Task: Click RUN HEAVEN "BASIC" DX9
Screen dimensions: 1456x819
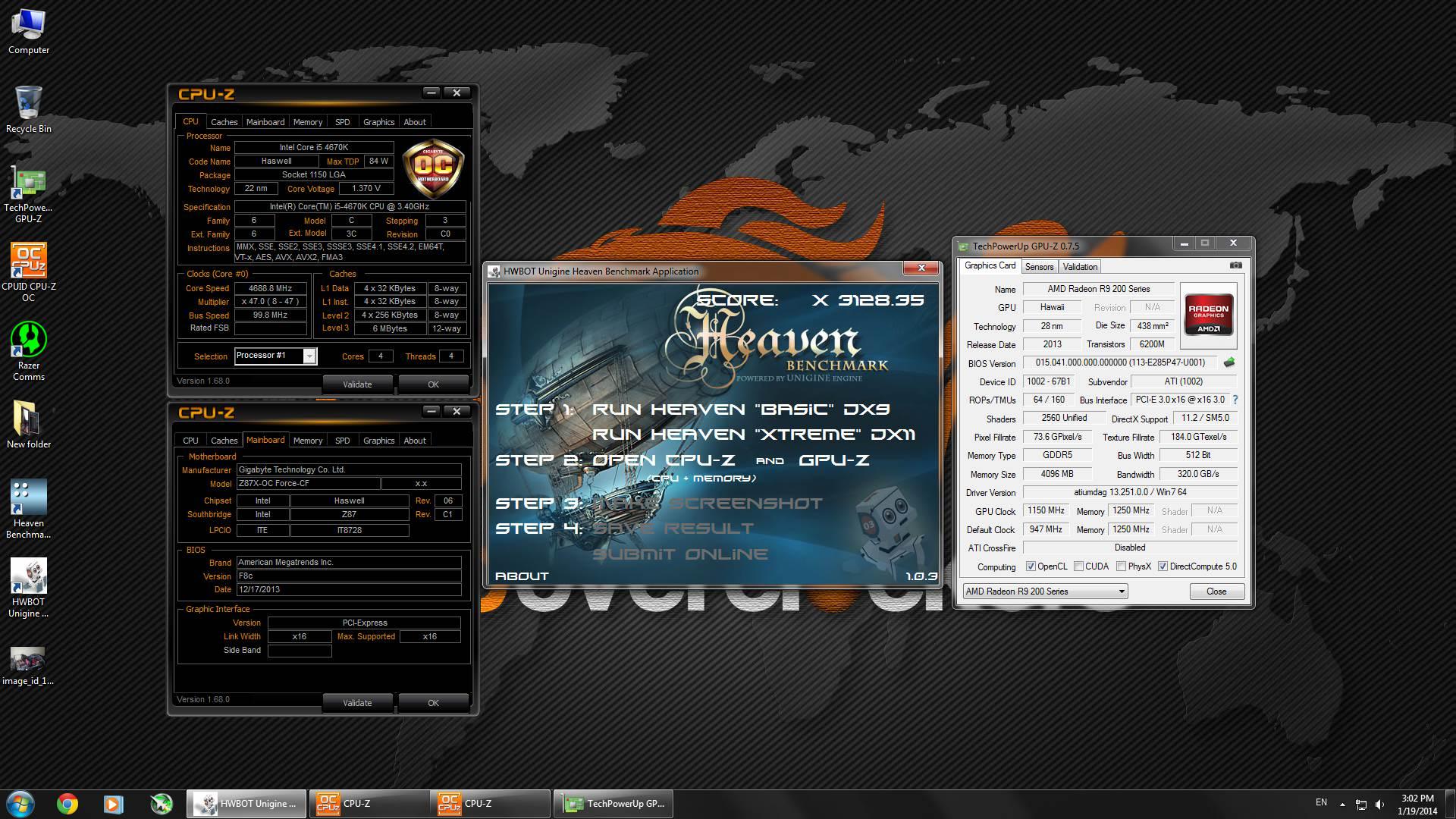Action: (741, 409)
